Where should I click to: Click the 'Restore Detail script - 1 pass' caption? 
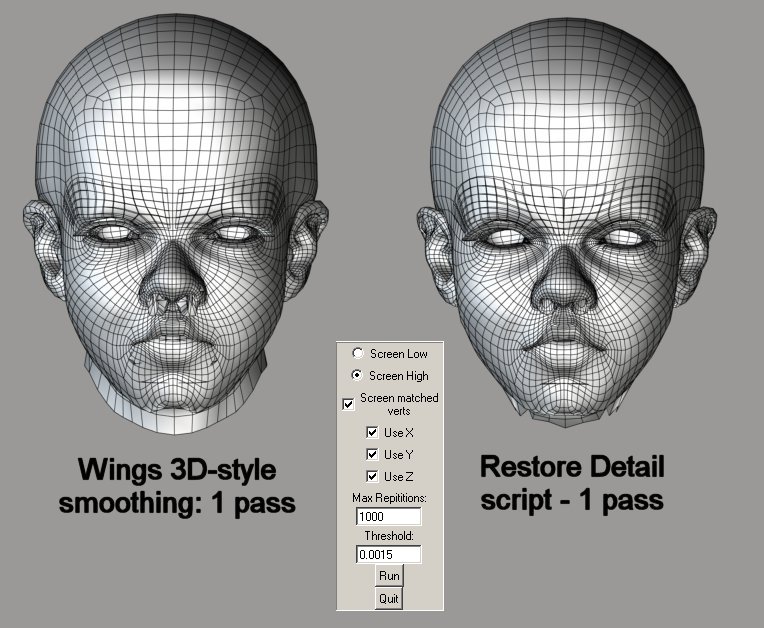(x=572, y=483)
